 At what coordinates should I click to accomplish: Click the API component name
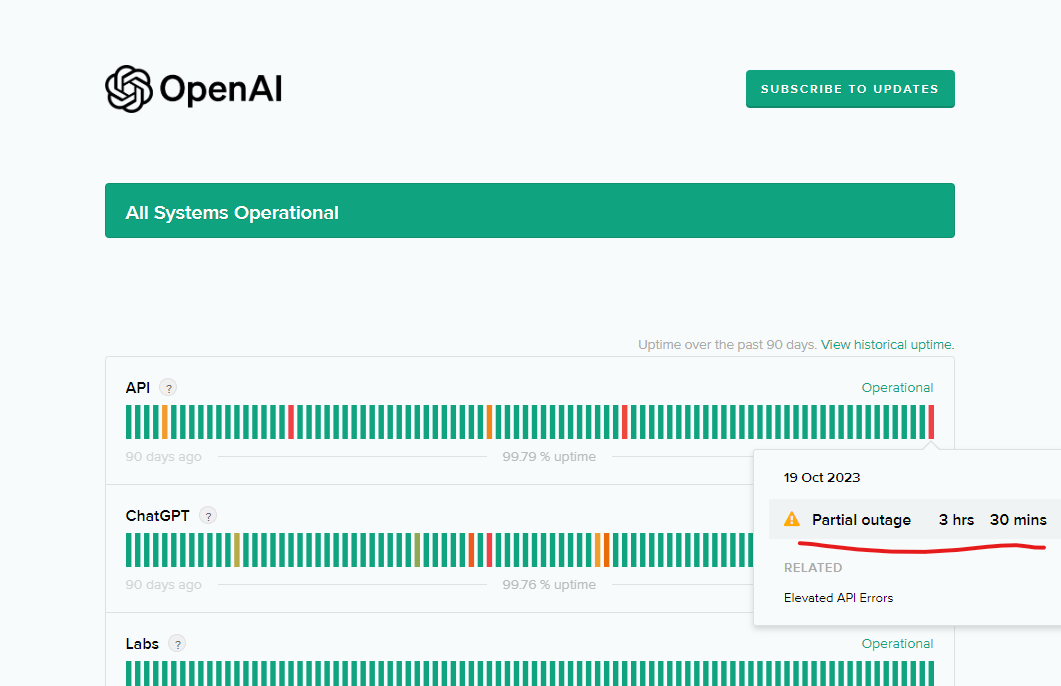point(137,388)
